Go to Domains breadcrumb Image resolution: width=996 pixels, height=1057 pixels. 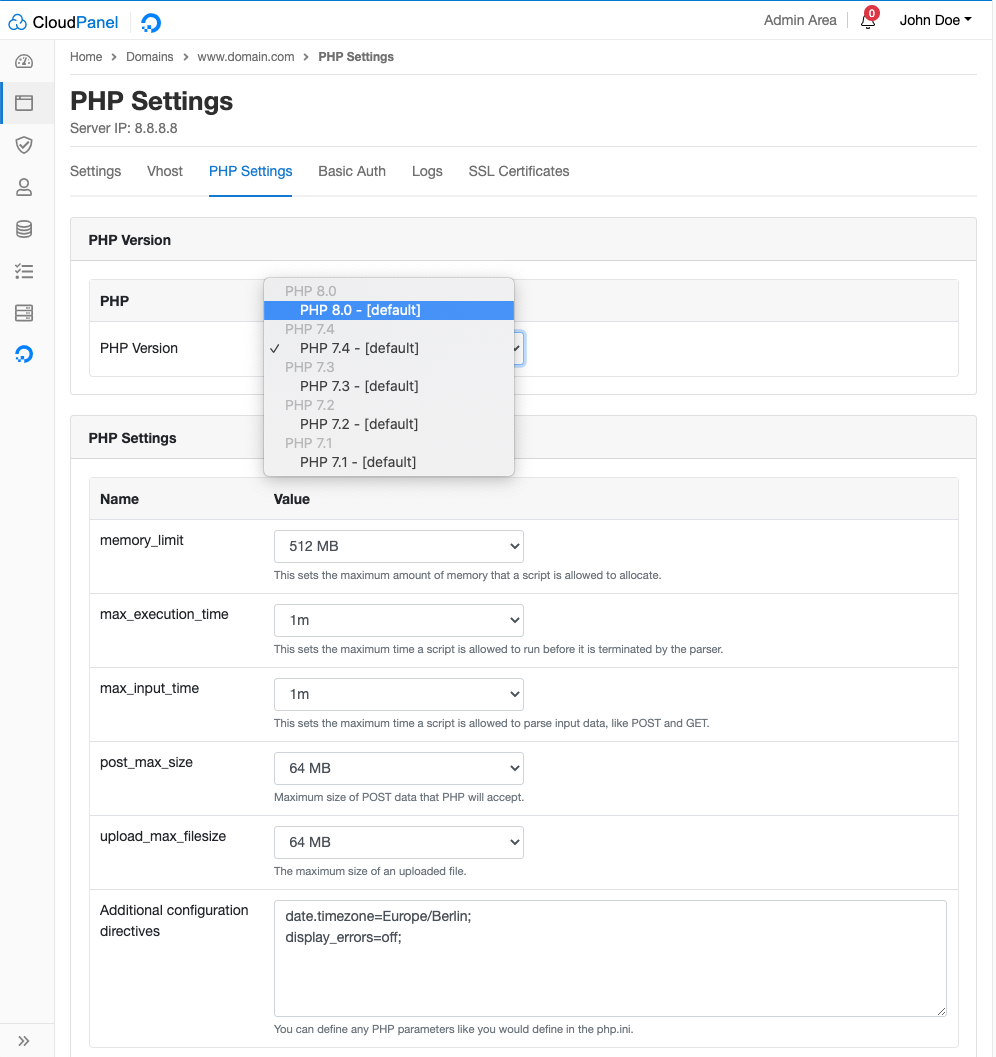(150, 57)
